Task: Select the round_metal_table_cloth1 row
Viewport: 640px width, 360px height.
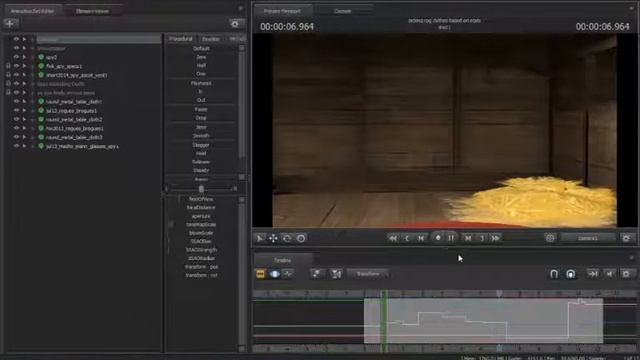Action: [x=74, y=101]
